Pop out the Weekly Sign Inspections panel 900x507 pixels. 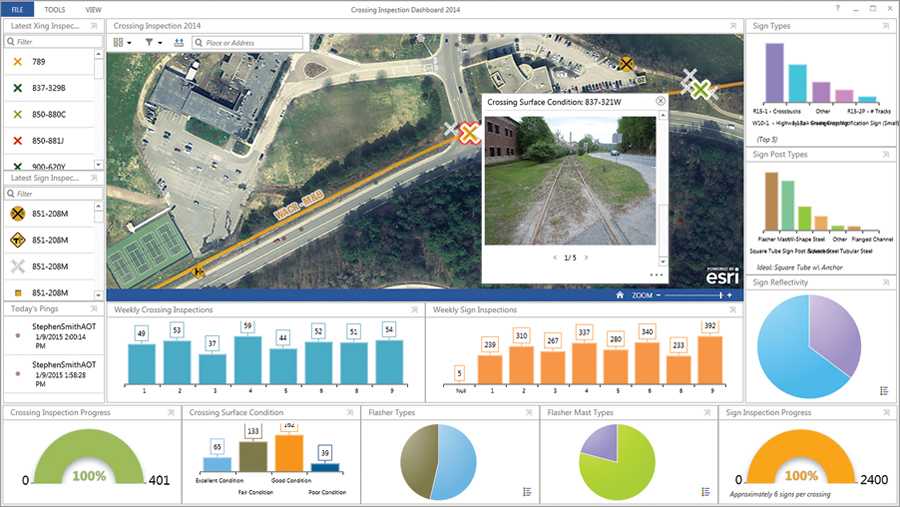pos(732,309)
